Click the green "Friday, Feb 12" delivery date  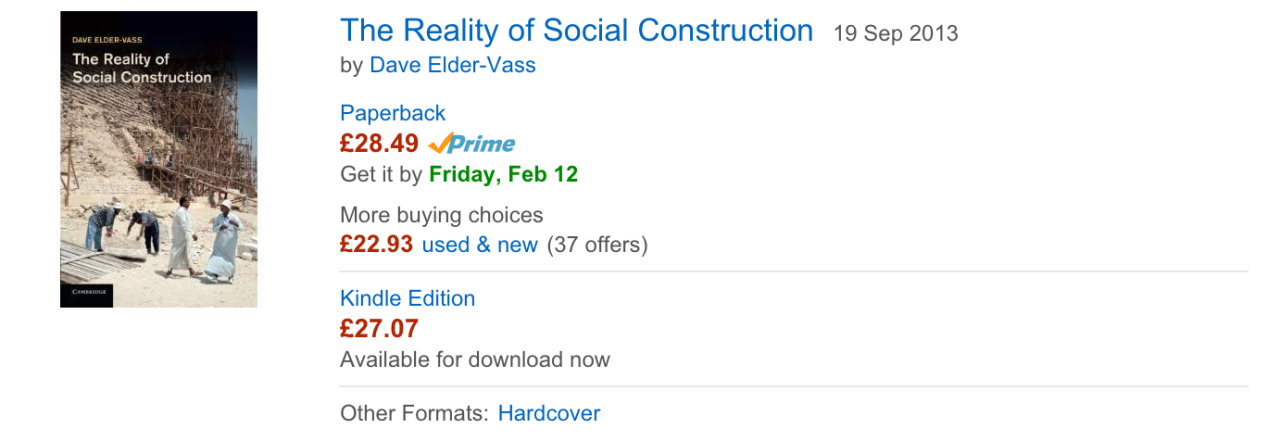coord(503,174)
